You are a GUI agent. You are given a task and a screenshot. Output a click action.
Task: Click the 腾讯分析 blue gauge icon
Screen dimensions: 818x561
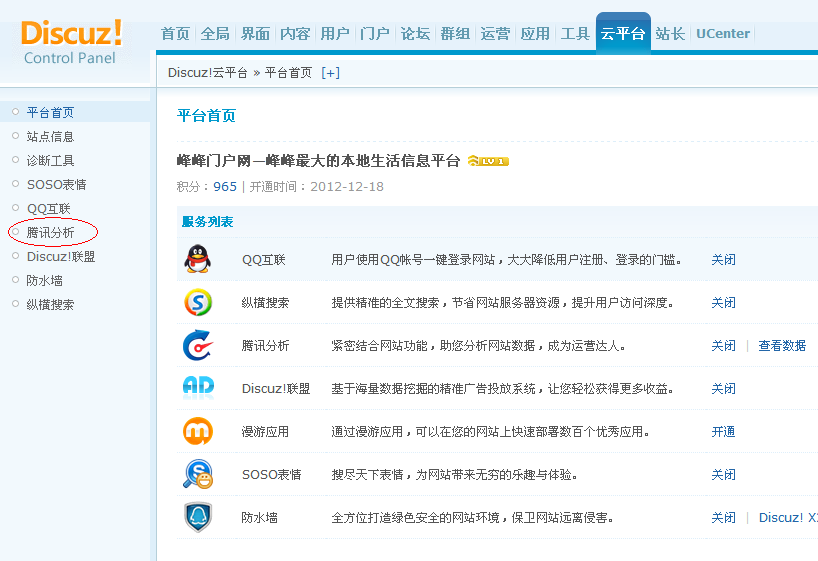(x=198, y=345)
